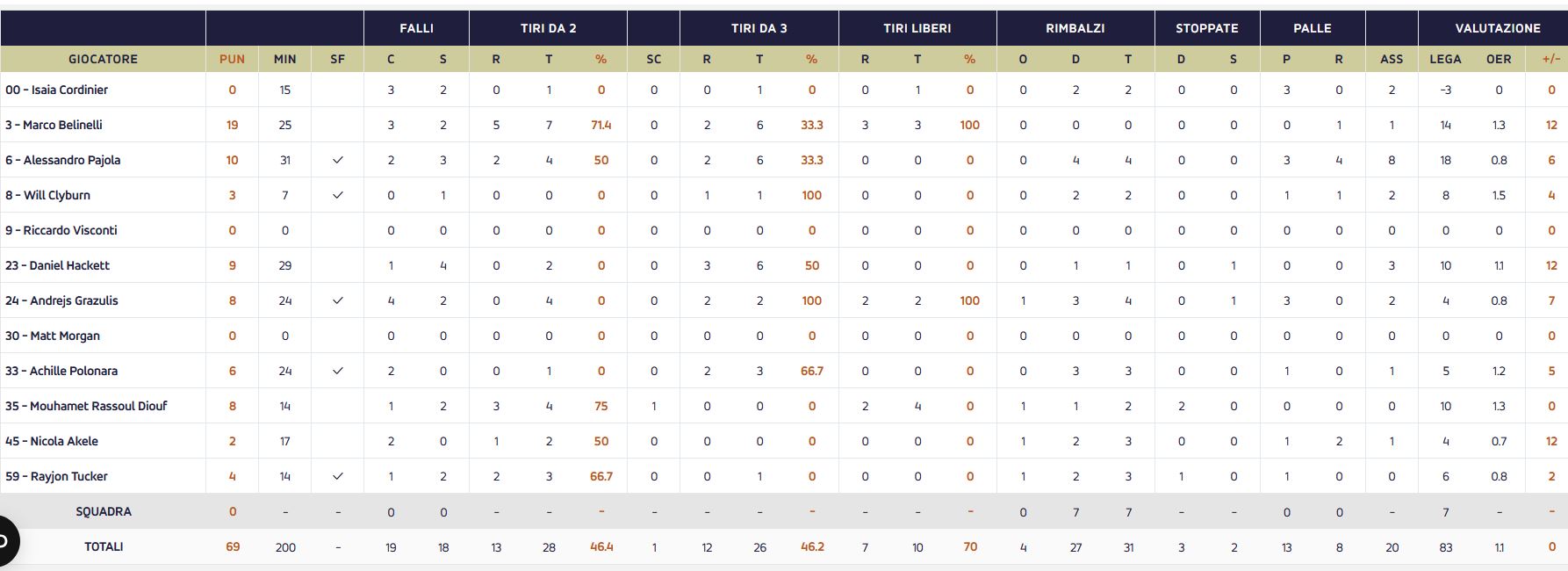1568x571 pixels.
Task: Open Daniel Hackett's player name
Action: tap(58, 265)
